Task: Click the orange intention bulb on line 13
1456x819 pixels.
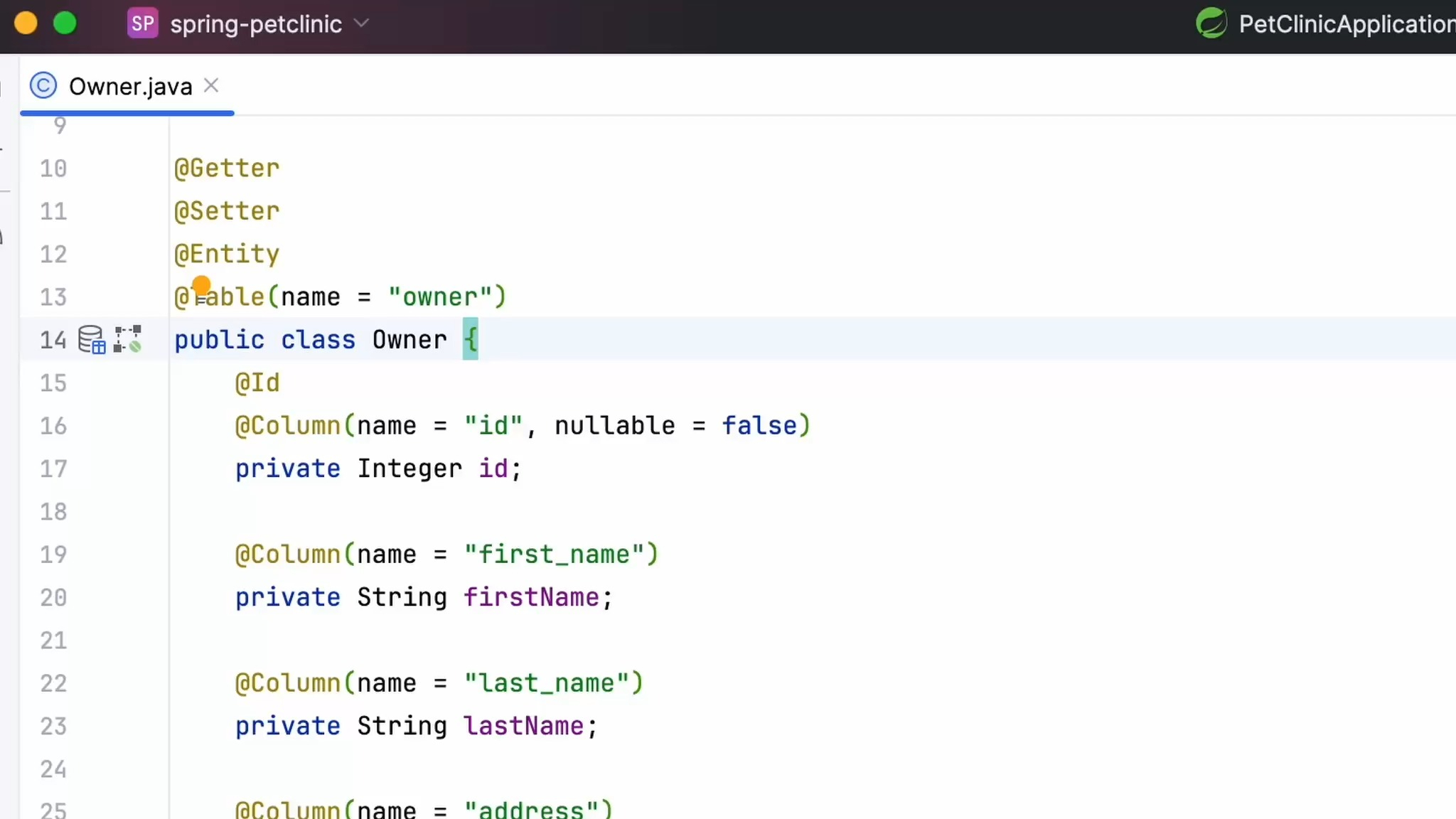Action: [x=201, y=286]
